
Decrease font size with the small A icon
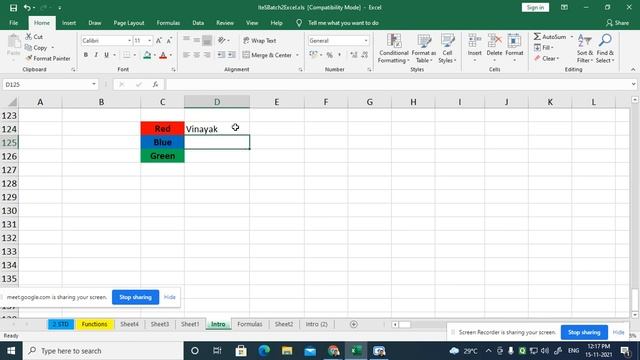[x=169, y=40]
